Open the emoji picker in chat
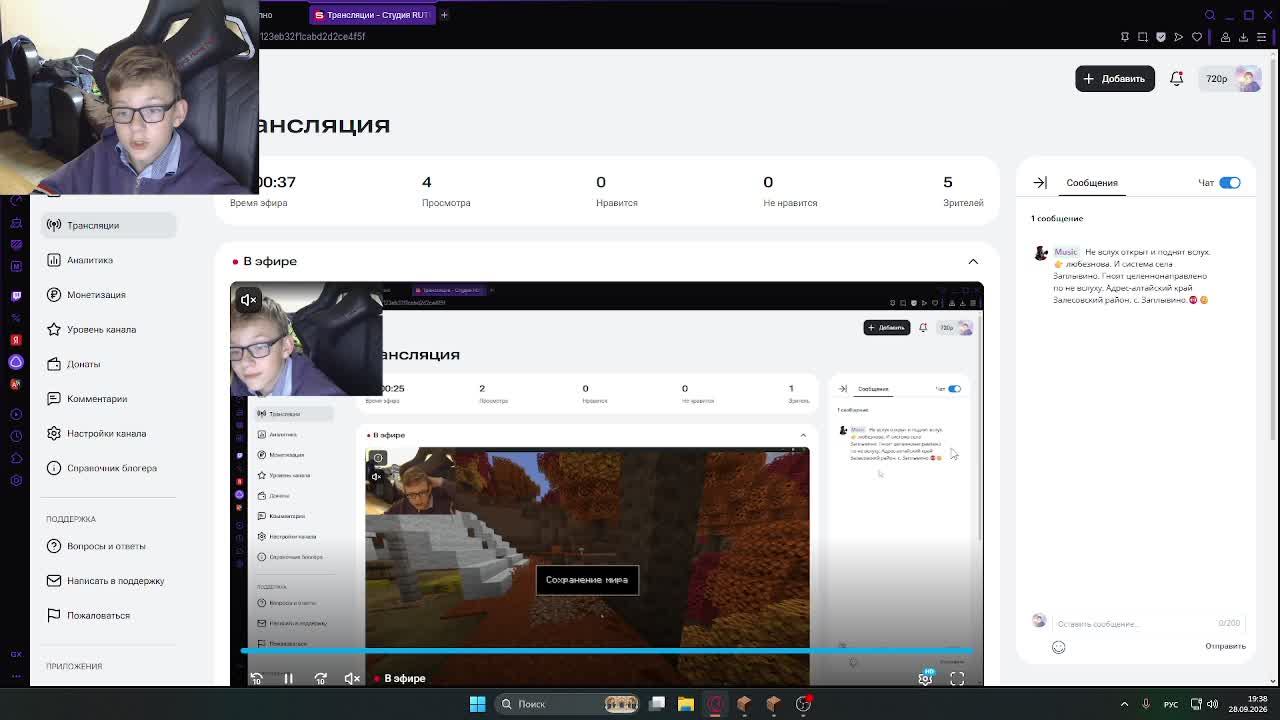The height and width of the screenshot is (720, 1280). (x=1058, y=647)
